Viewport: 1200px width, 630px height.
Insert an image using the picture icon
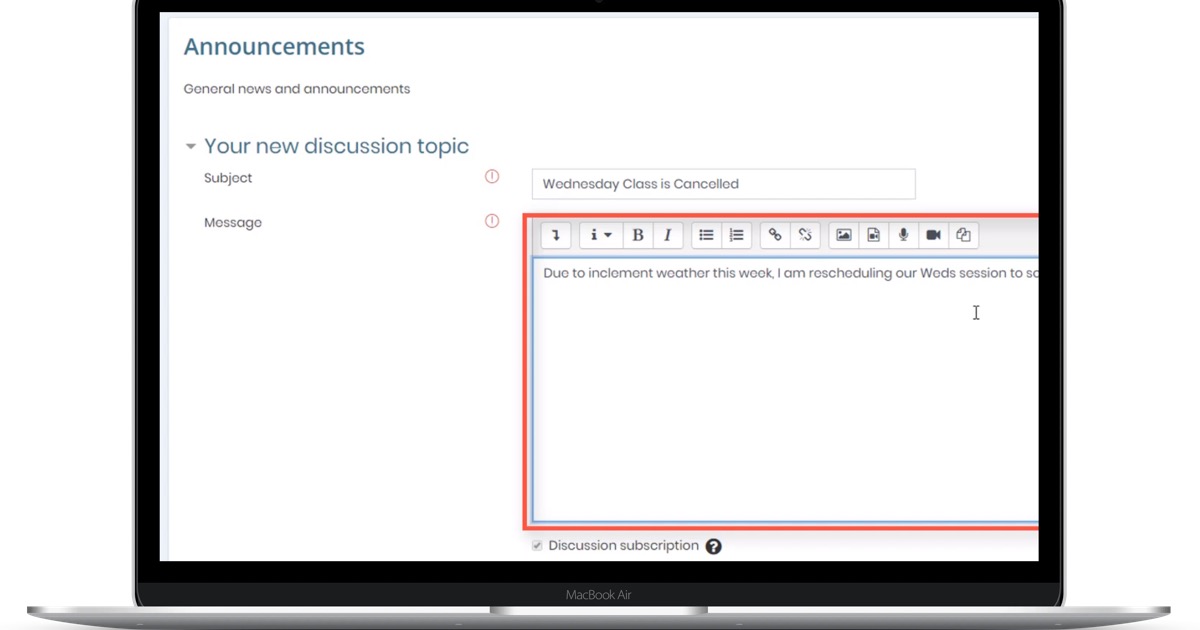coord(844,235)
